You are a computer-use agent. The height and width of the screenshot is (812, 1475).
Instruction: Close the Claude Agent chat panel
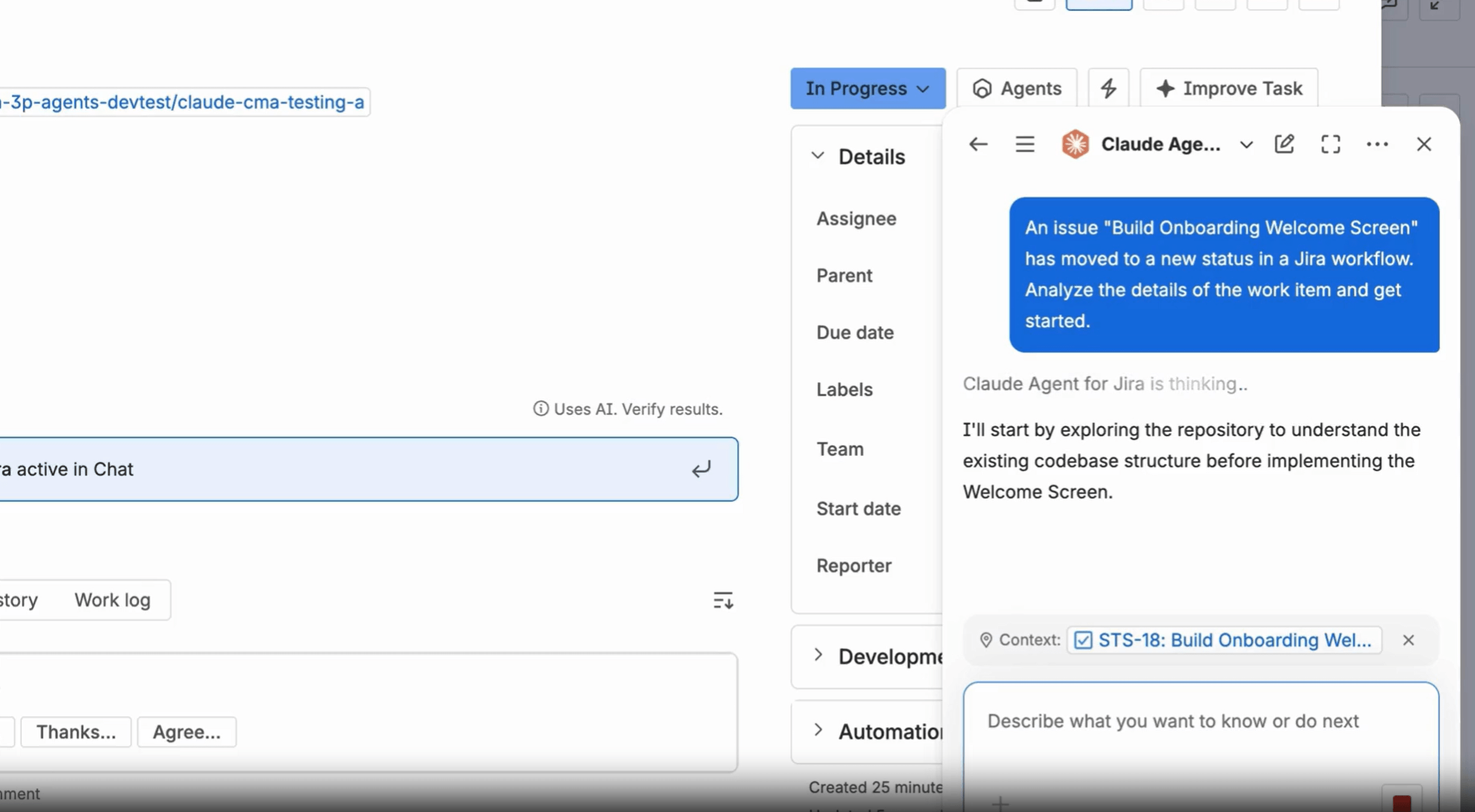[1423, 144]
